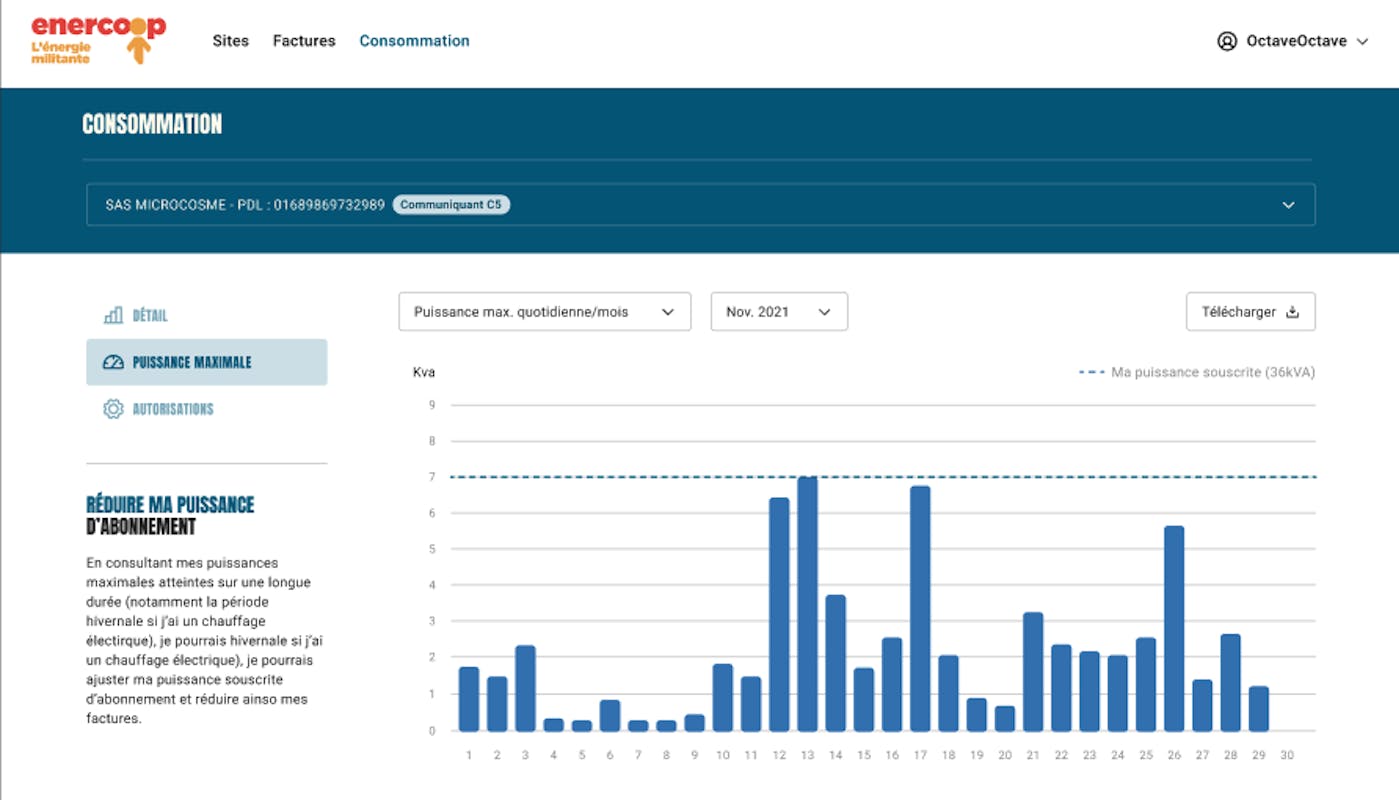This screenshot has width=1399, height=800.
Task: Click the bar for day 4
Action: click(554, 725)
